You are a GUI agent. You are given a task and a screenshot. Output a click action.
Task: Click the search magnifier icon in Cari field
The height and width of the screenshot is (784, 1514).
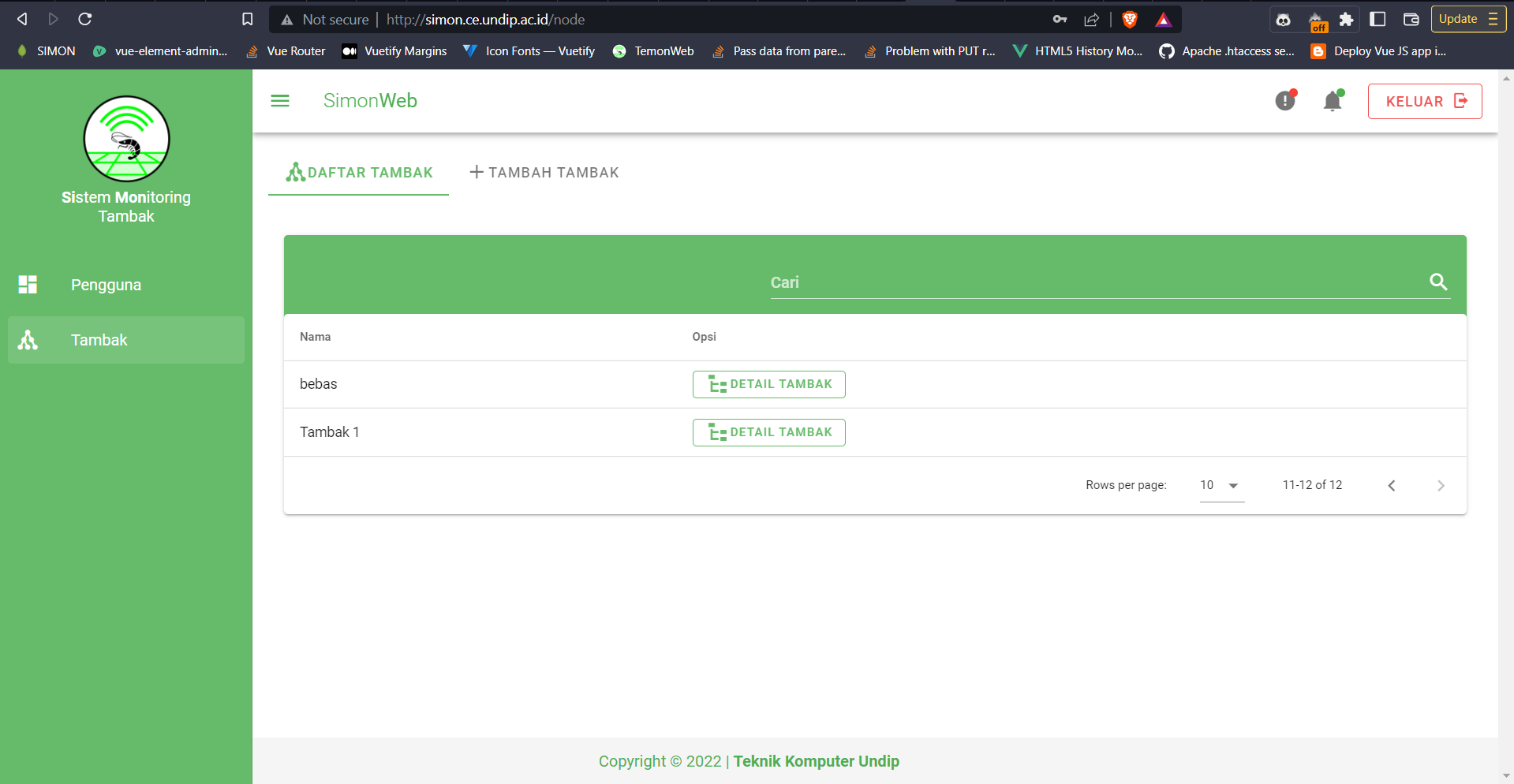(x=1437, y=282)
